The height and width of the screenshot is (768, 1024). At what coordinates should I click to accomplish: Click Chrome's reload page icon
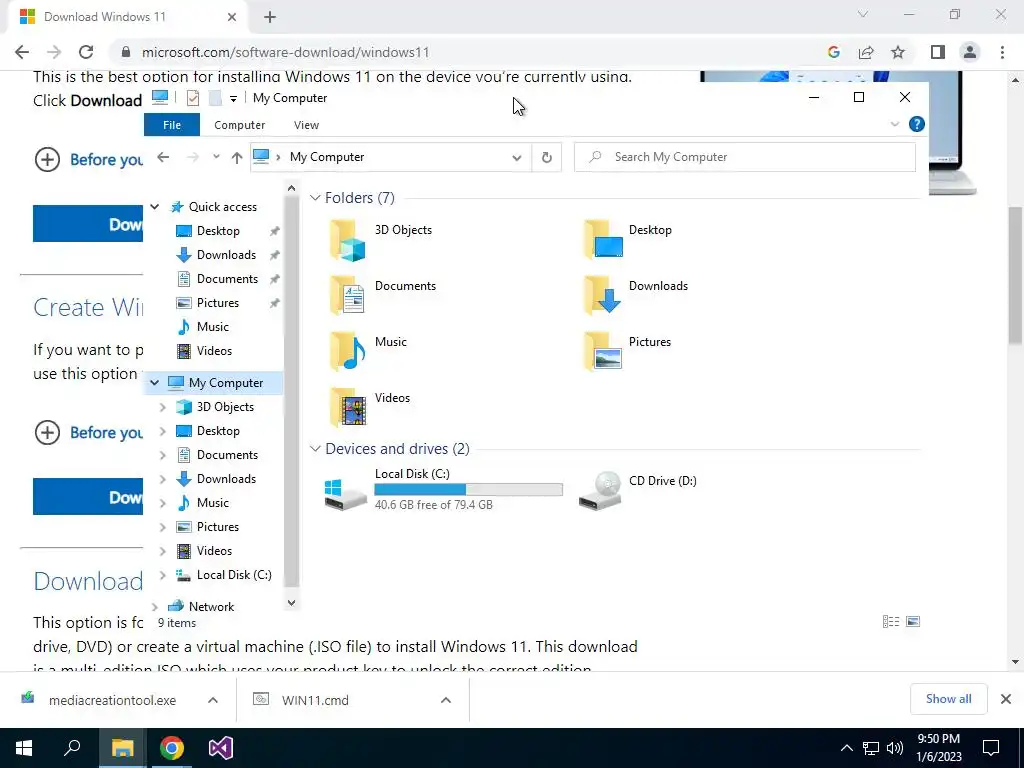pyautogui.click(x=86, y=52)
